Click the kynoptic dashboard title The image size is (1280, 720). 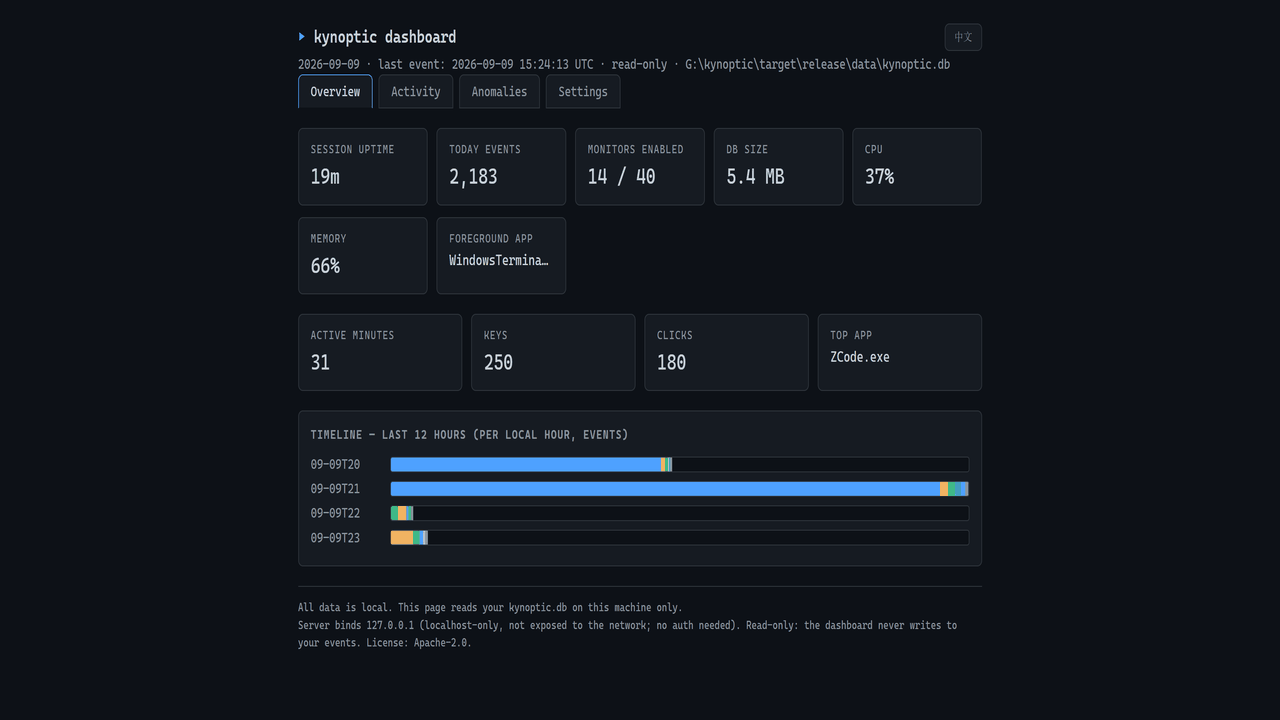click(x=385, y=37)
